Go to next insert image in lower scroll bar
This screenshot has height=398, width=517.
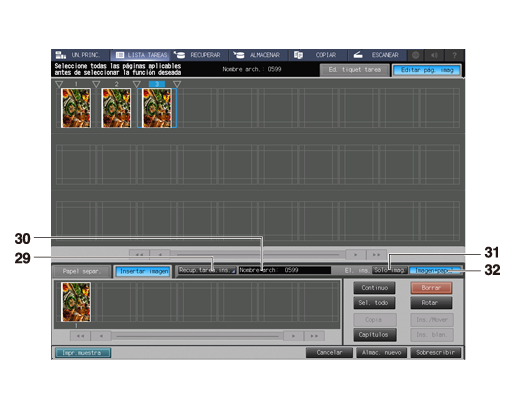coord(293,336)
